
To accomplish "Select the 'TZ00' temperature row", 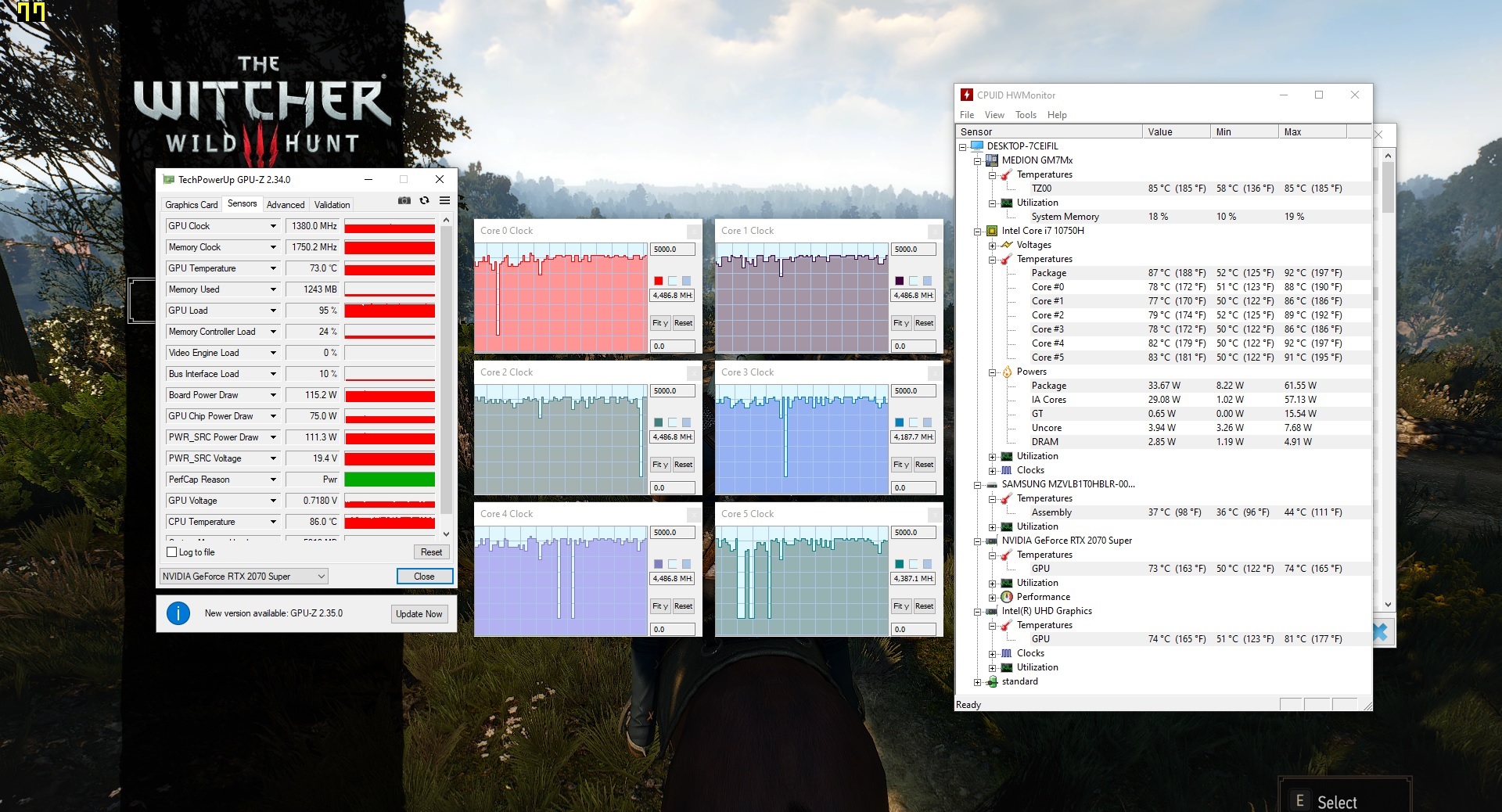I will click(1163, 189).
